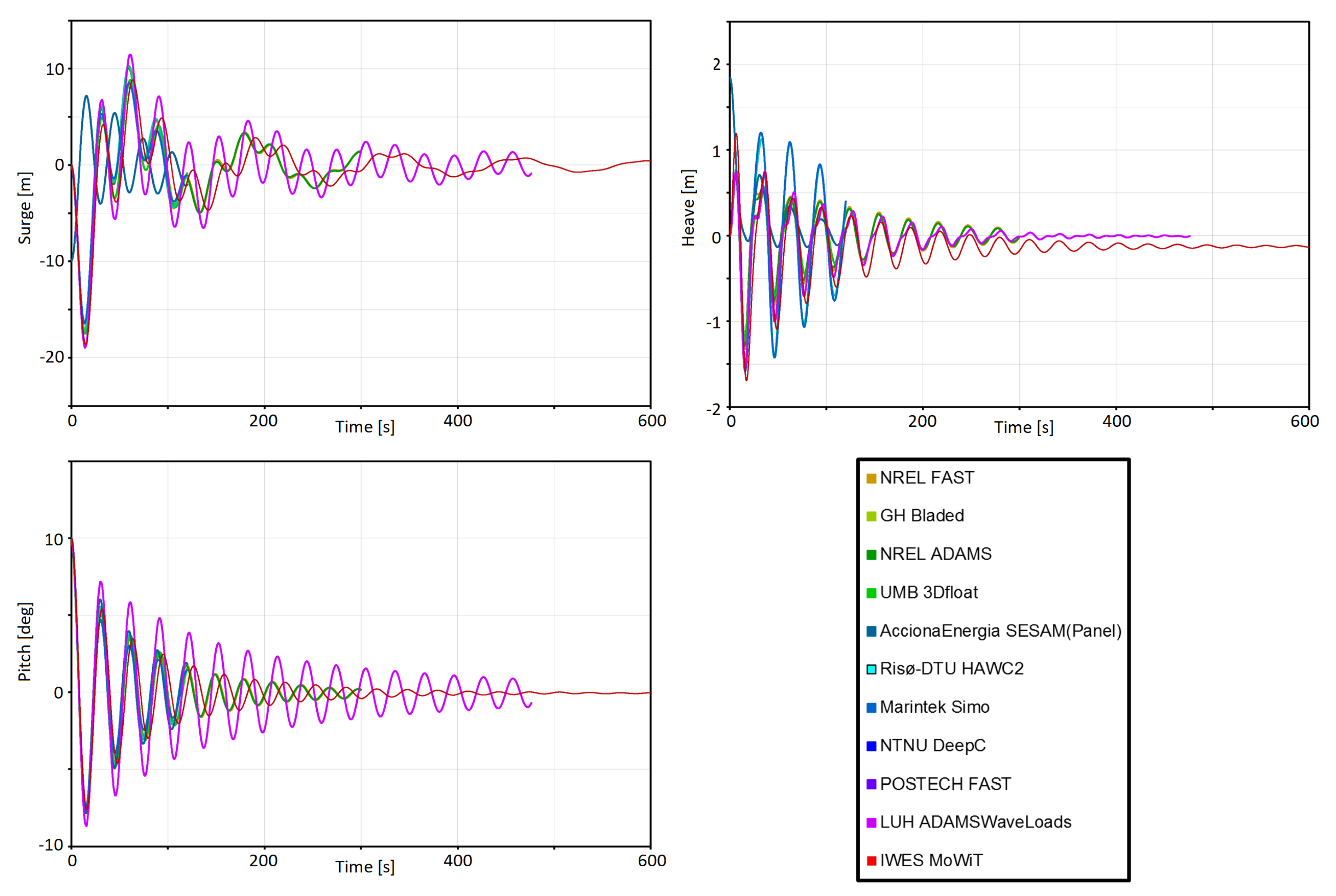
Task: Click the NTNU DeepC blue legend swatch
Action: (x=871, y=746)
